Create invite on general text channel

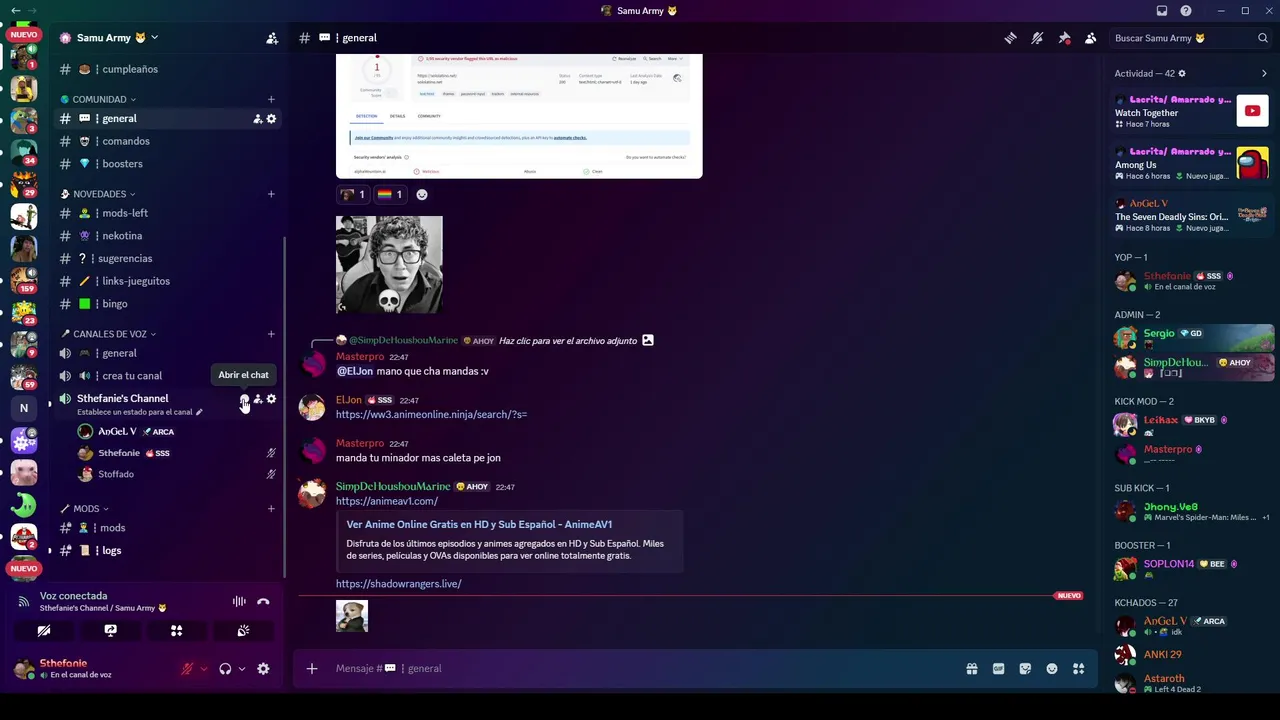pyautogui.click(x=257, y=119)
